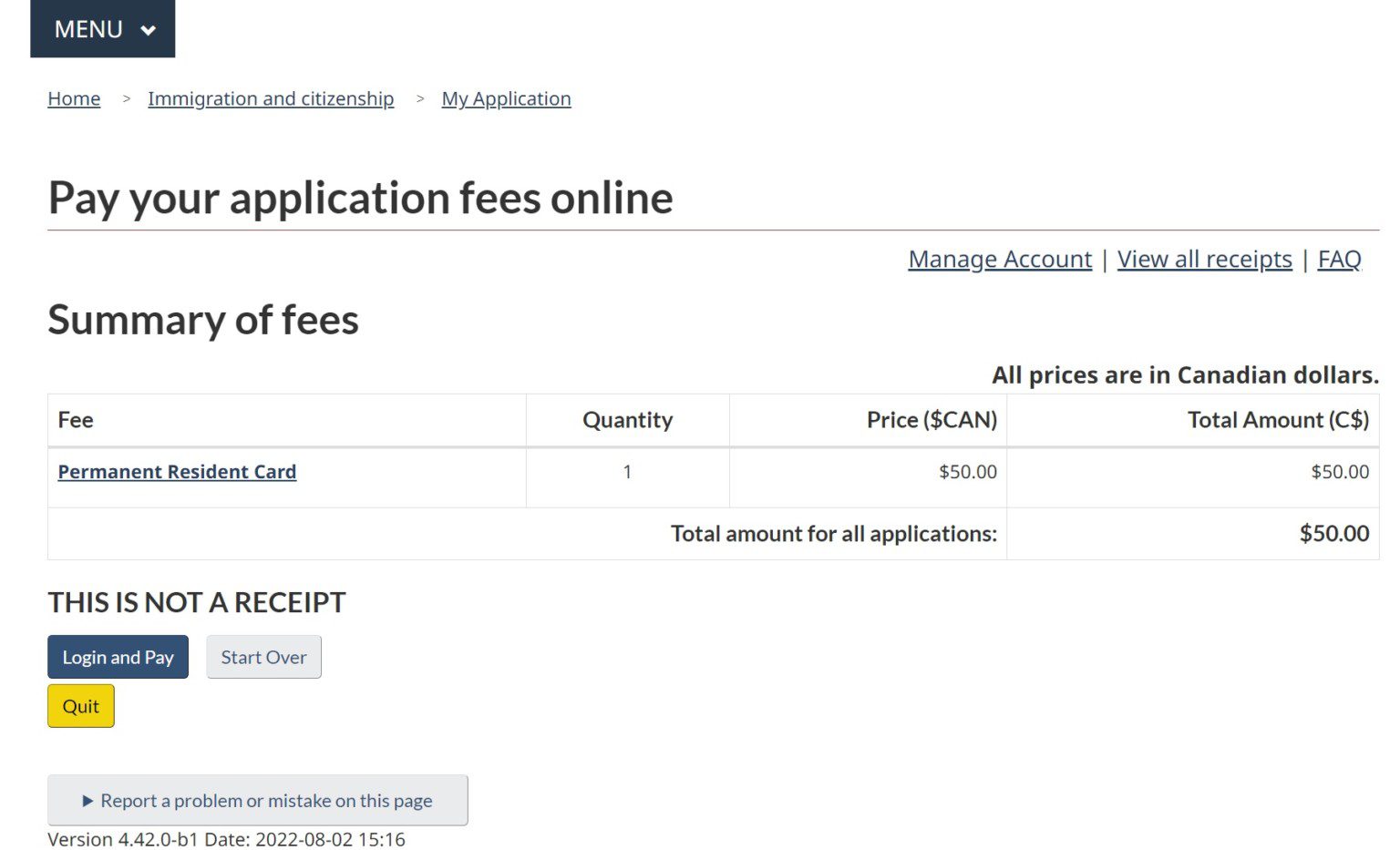Open the MENU dropdown
Image resolution: width=1400 pixels, height=850 pixels.
point(102,29)
